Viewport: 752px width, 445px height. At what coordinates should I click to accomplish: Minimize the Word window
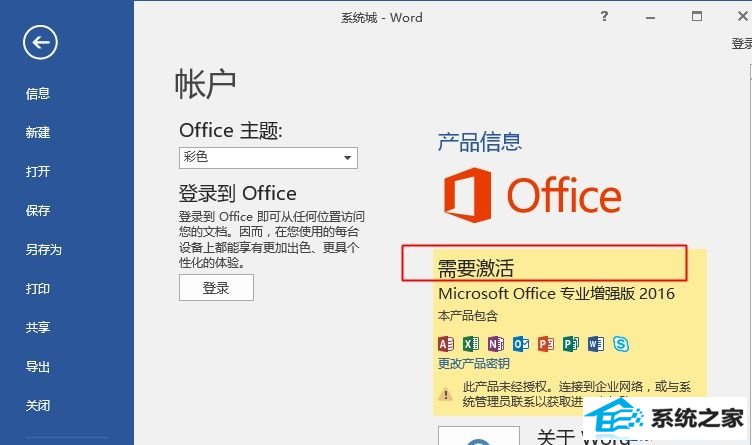pyautogui.click(x=650, y=17)
